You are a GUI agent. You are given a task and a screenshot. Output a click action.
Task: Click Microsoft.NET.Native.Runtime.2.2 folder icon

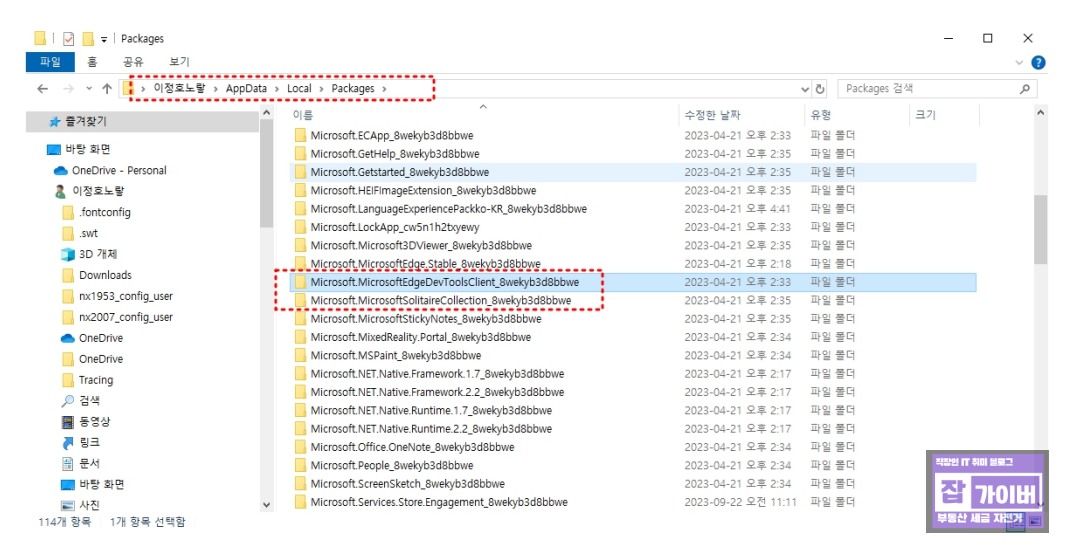pyautogui.click(x=300, y=429)
